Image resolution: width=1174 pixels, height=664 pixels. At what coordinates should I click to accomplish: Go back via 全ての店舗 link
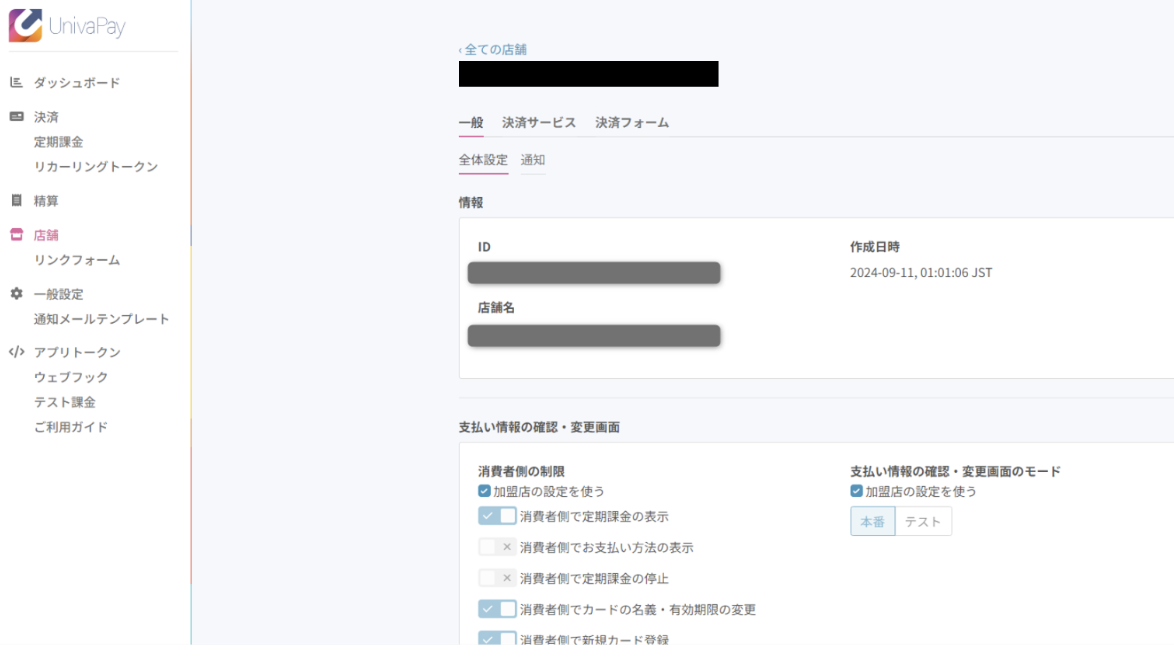pyautogui.click(x=493, y=49)
